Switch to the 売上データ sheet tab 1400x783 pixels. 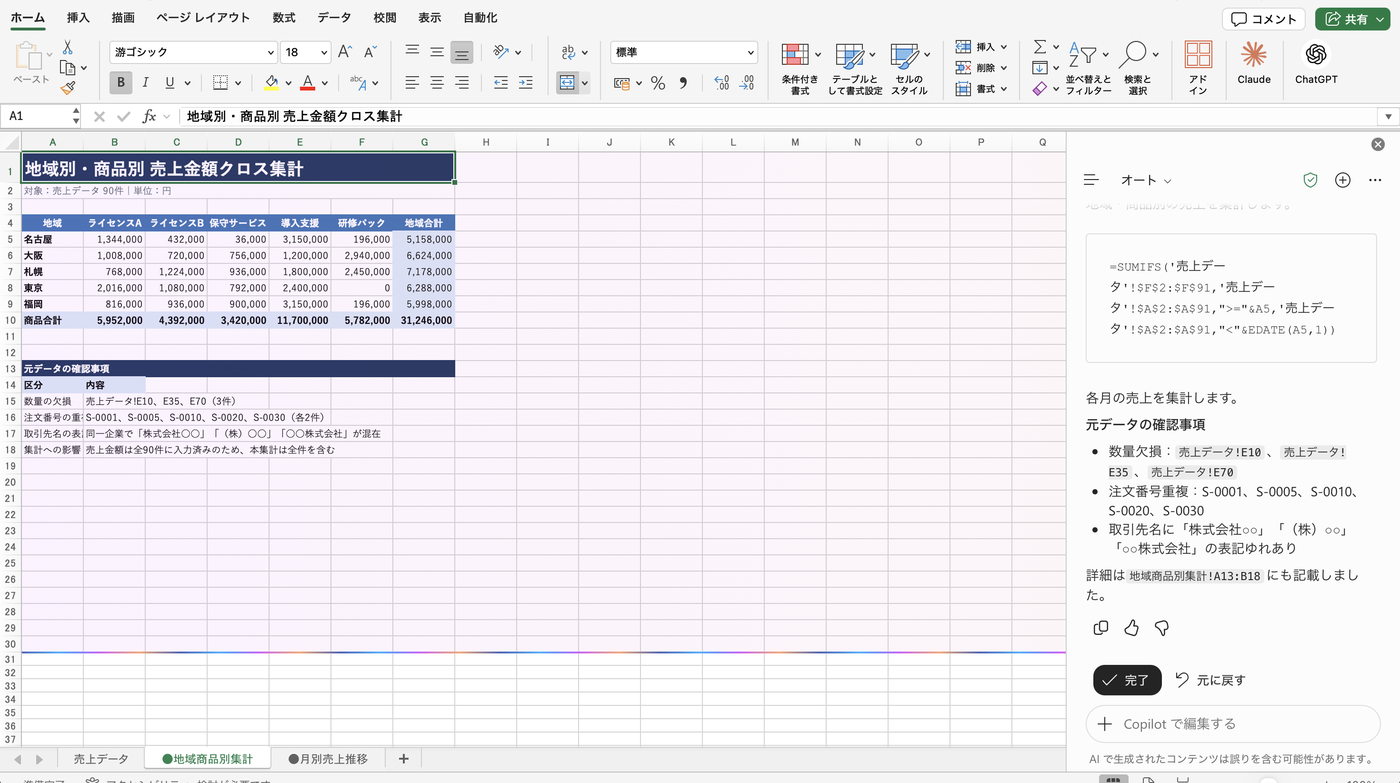pos(101,759)
